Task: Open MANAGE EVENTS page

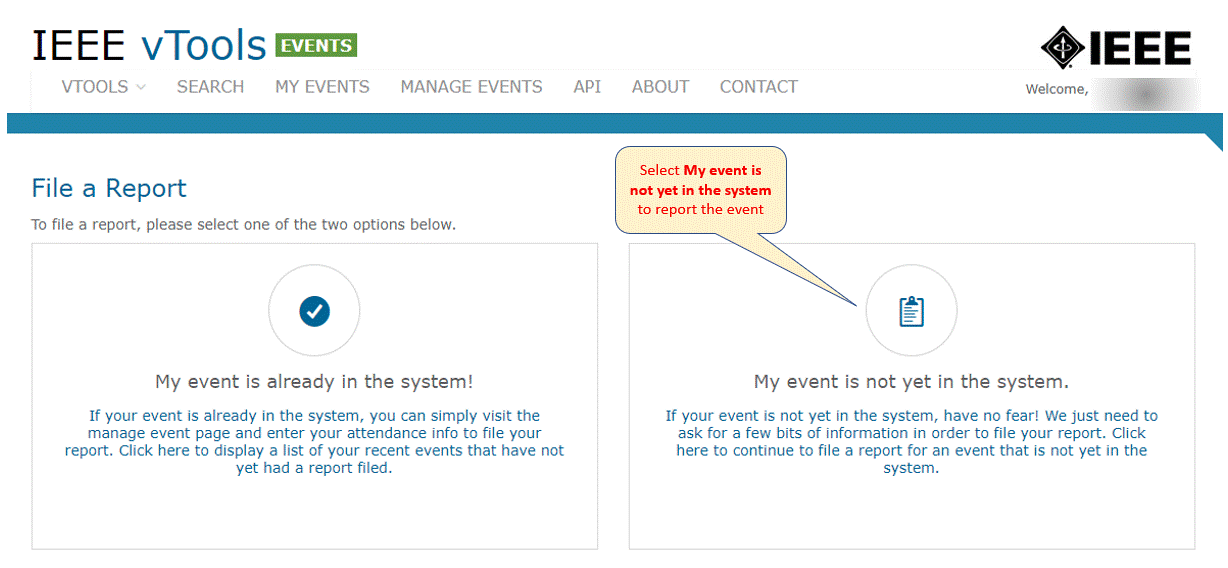Action: pos(471,87)
